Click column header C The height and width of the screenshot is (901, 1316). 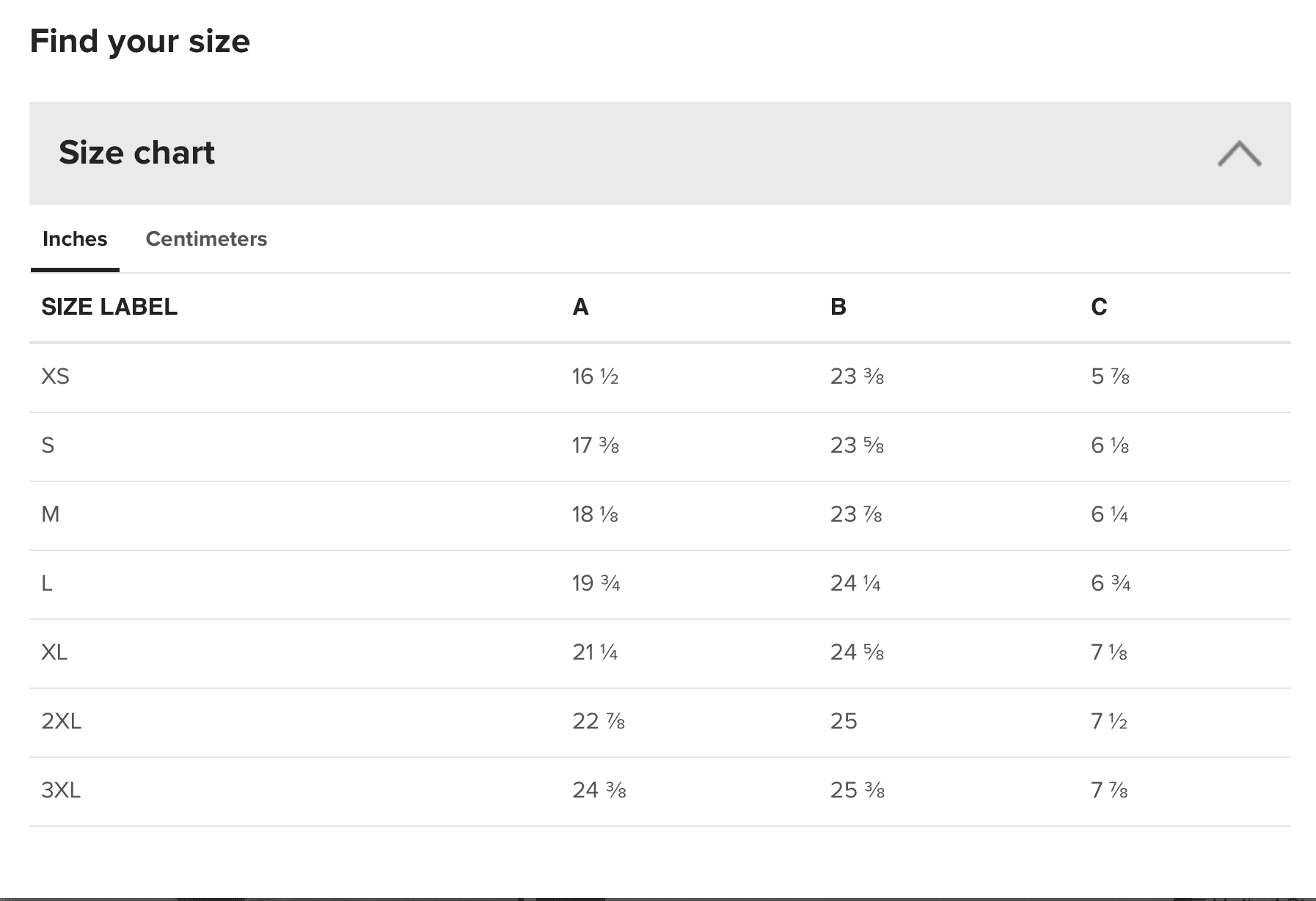[x=1099, y=307]
